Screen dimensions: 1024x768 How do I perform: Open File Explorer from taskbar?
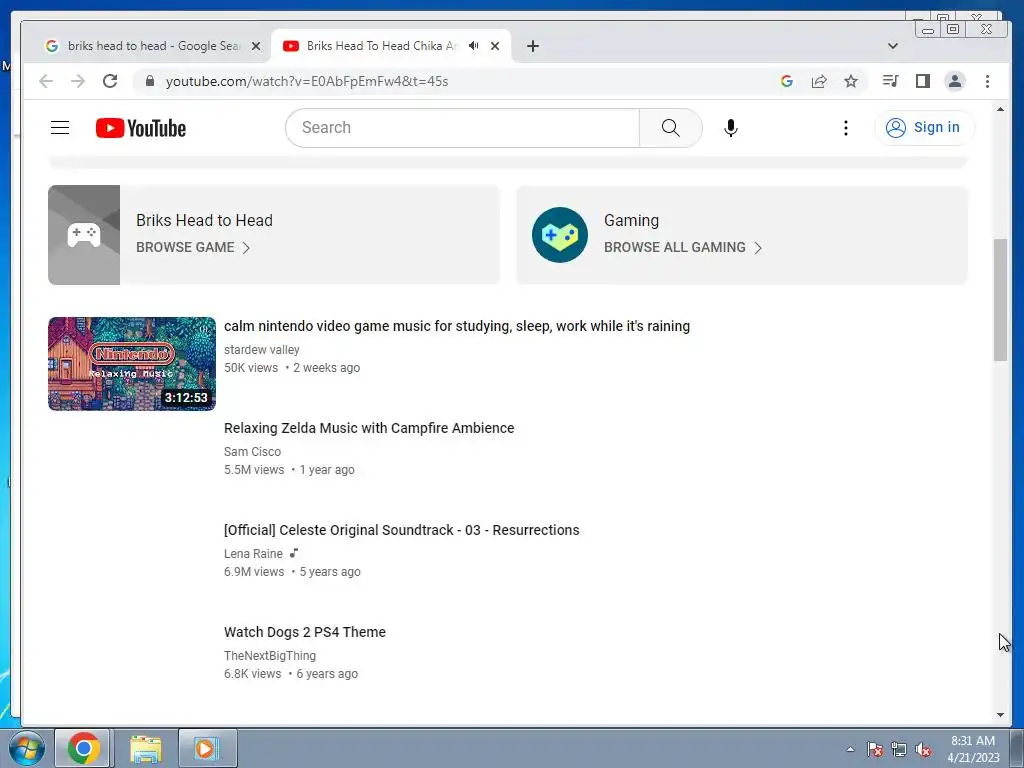tap(146, 748)
